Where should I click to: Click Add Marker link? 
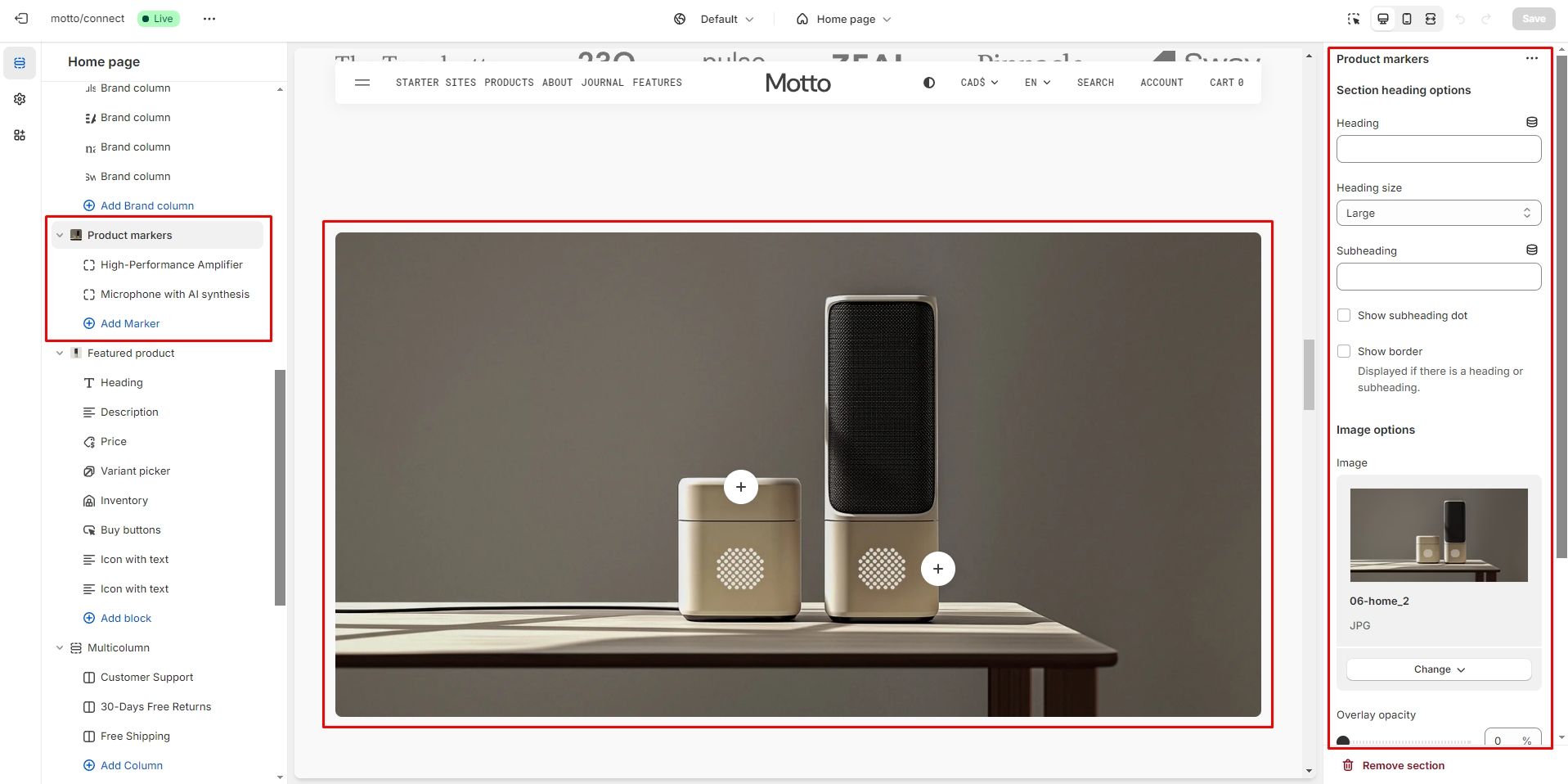pyautogui.click(x=129, y=324)
